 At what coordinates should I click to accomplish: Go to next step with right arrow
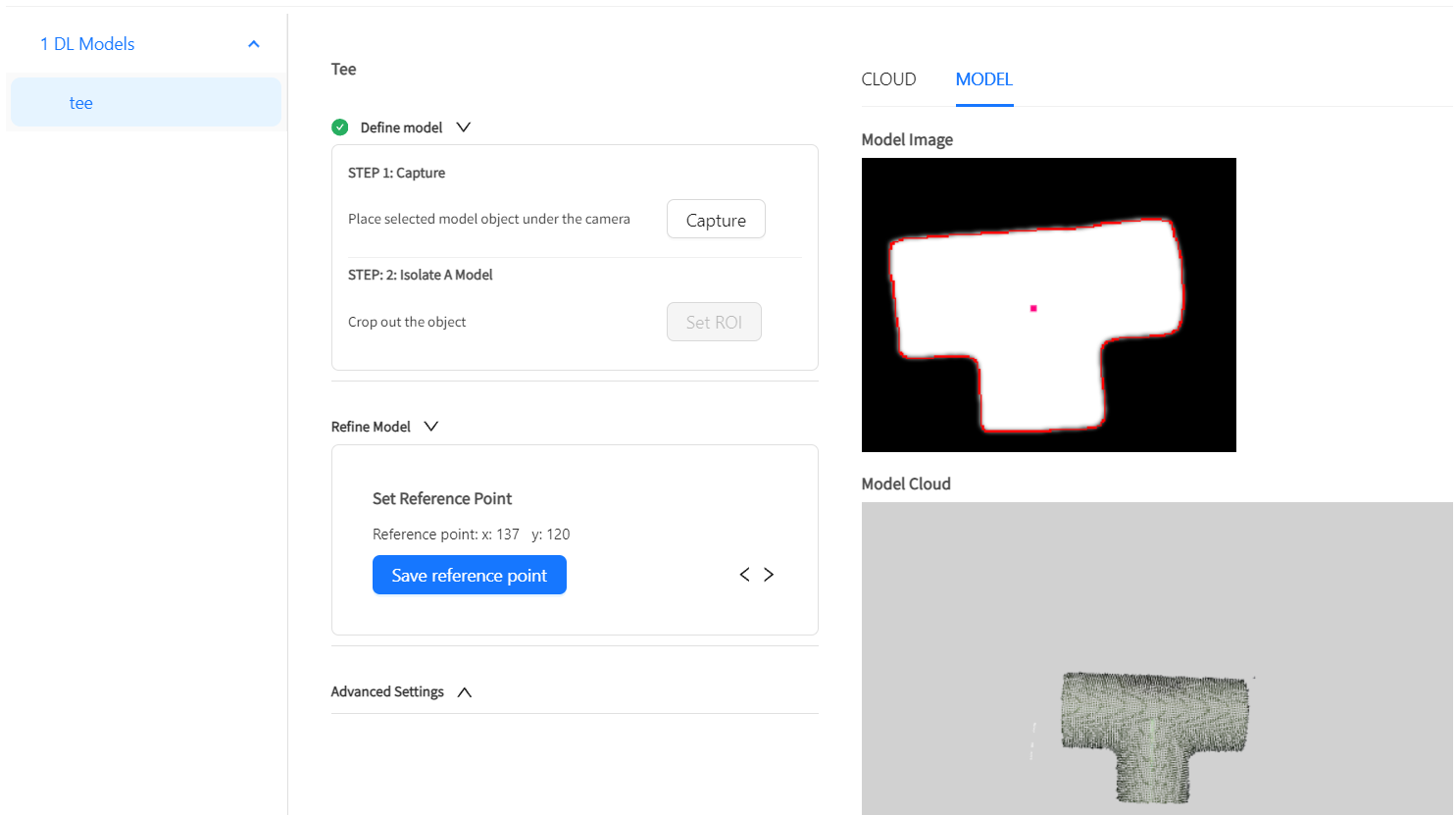769,575
